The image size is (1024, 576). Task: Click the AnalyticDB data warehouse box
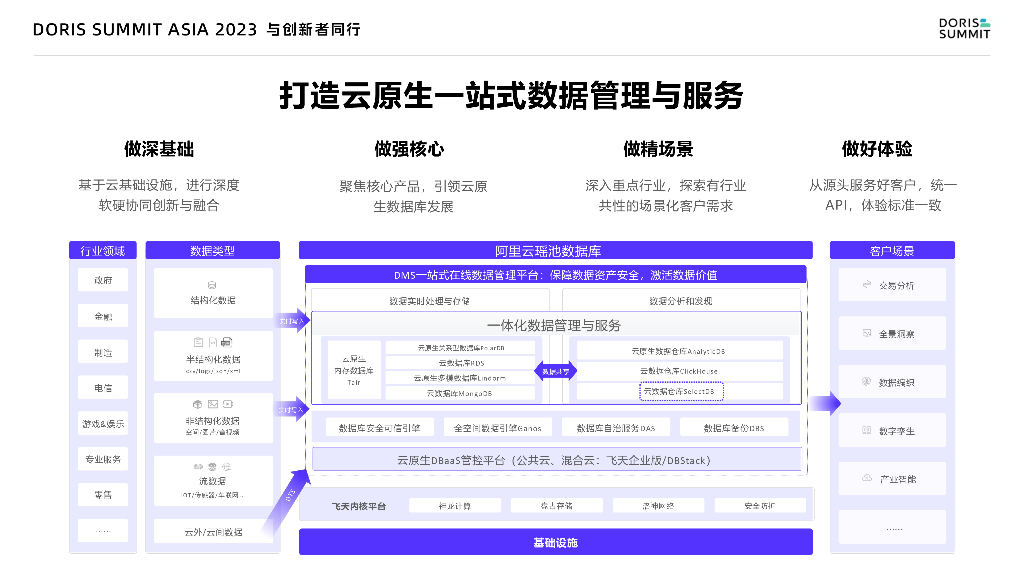point(679,351)
